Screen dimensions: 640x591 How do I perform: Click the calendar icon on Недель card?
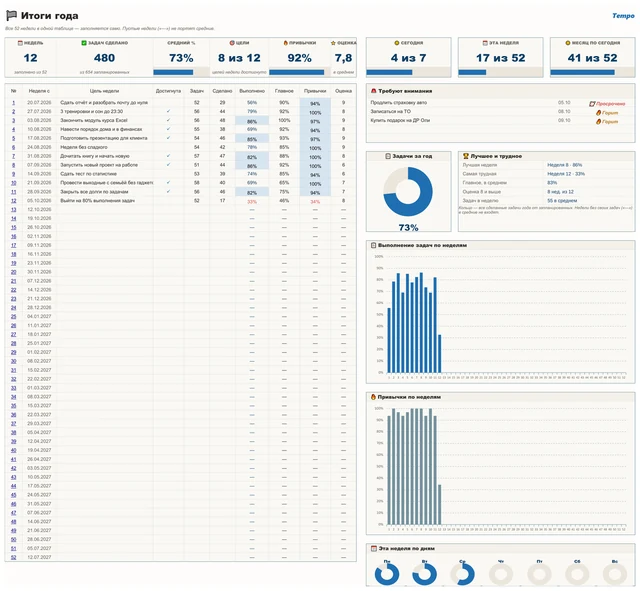click(20, 43)
